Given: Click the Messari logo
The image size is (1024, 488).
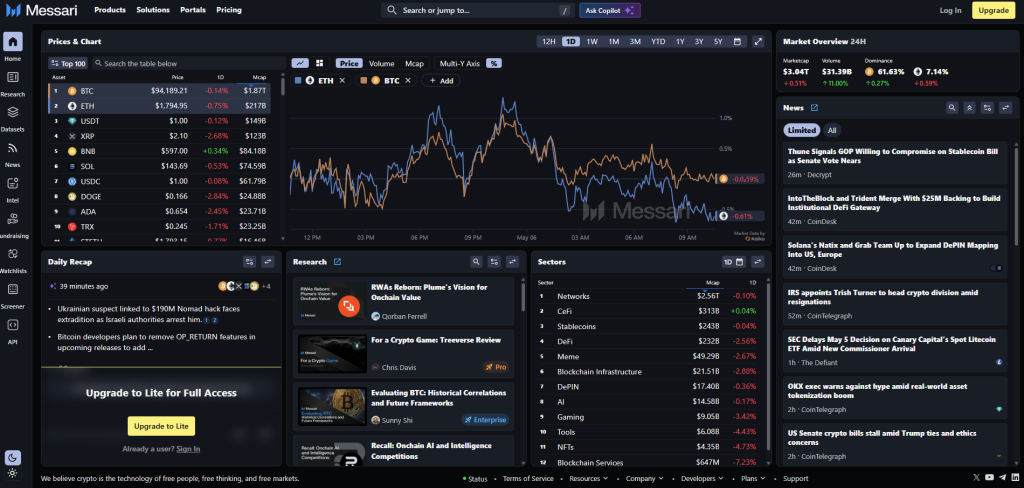Looking at the screenshot, I should click(42, 10).
